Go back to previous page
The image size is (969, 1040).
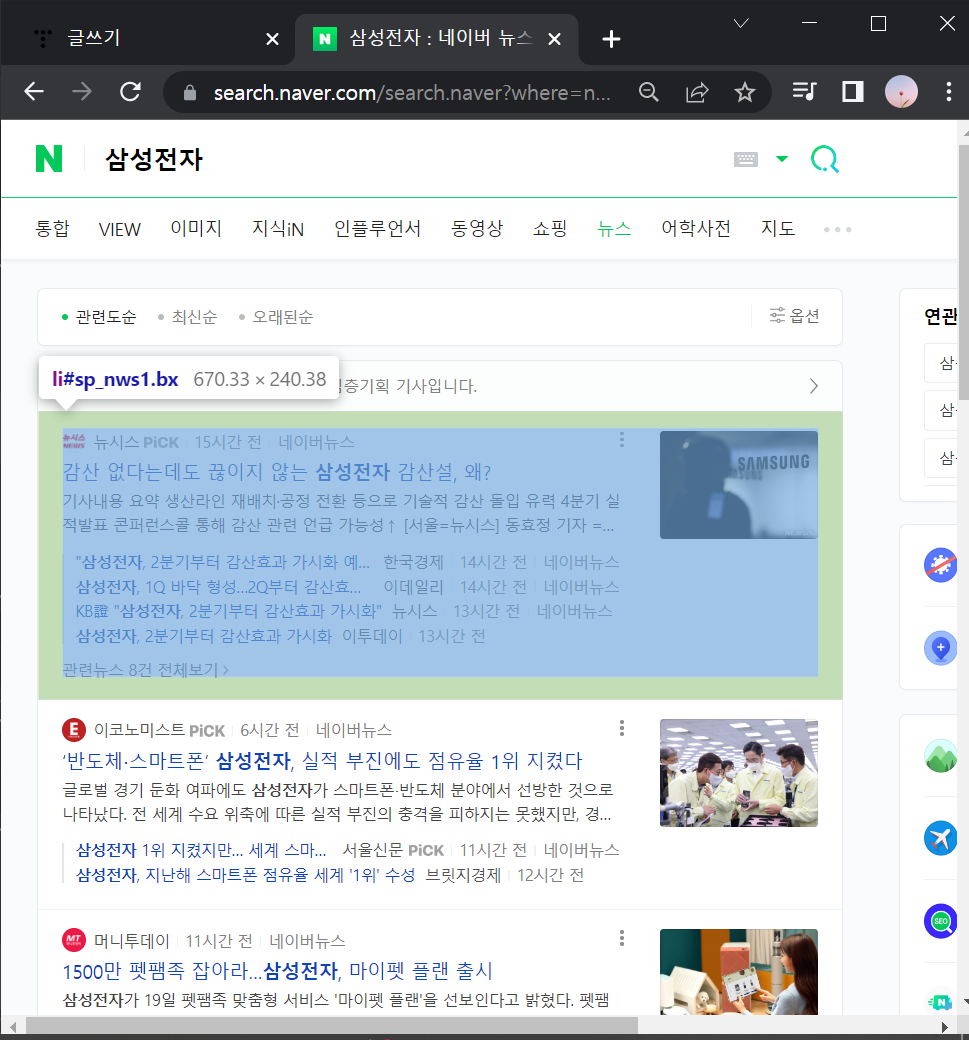pos(34,92)
